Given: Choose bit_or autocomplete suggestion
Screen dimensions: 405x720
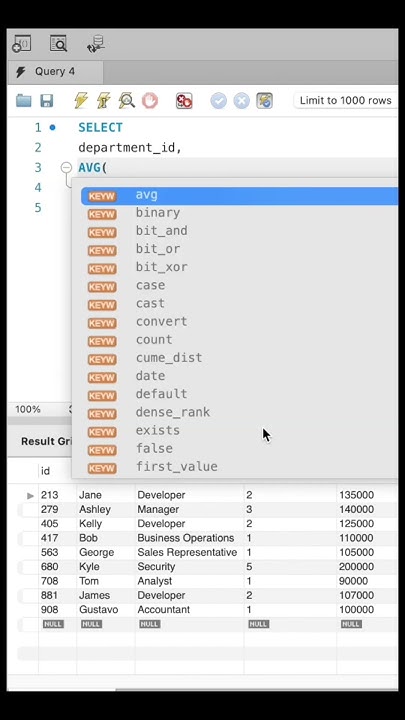Looking at the screenshot, I should (239, 250).
